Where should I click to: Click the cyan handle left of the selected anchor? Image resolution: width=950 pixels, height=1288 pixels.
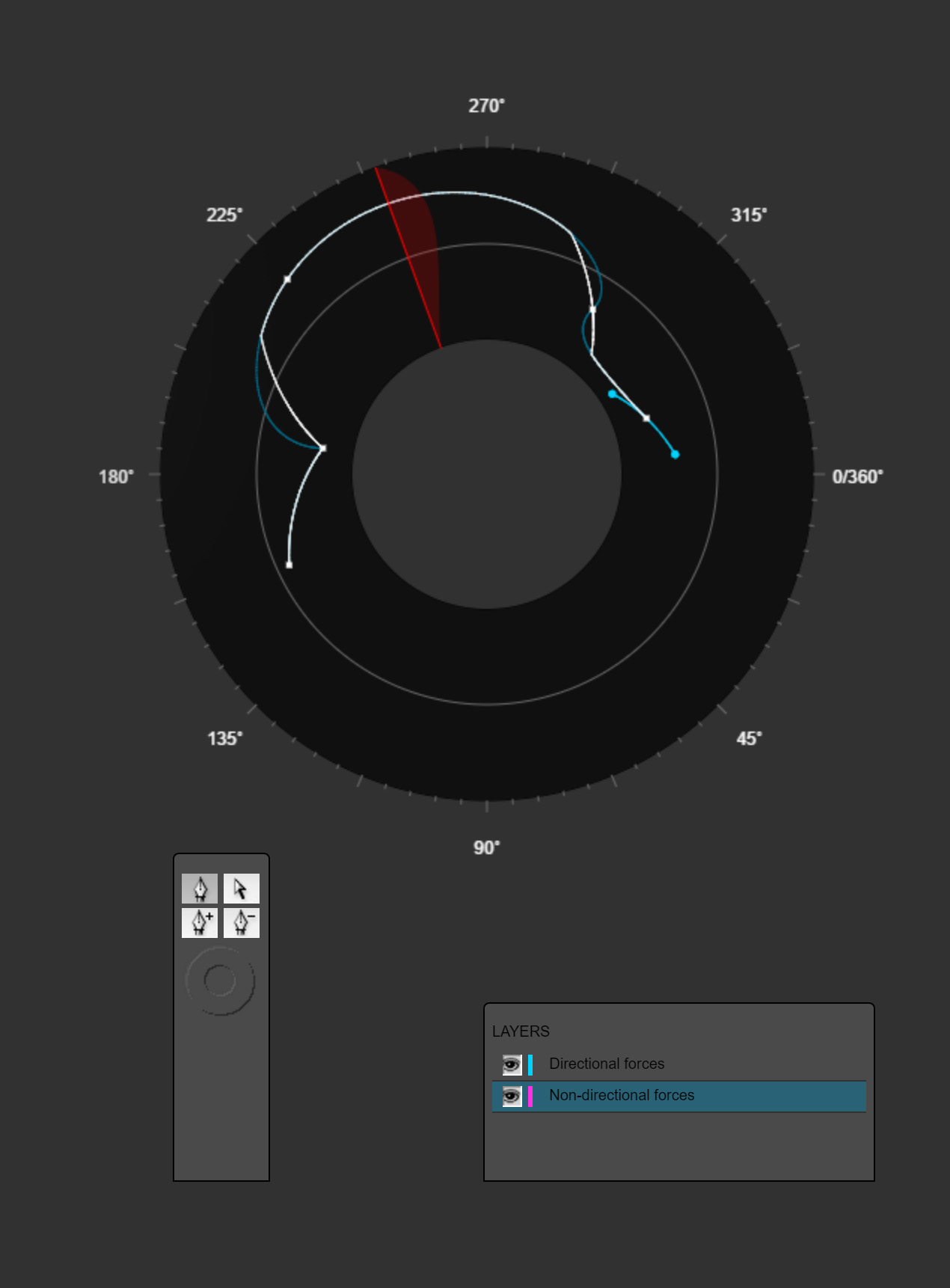[x=613, y=393]
